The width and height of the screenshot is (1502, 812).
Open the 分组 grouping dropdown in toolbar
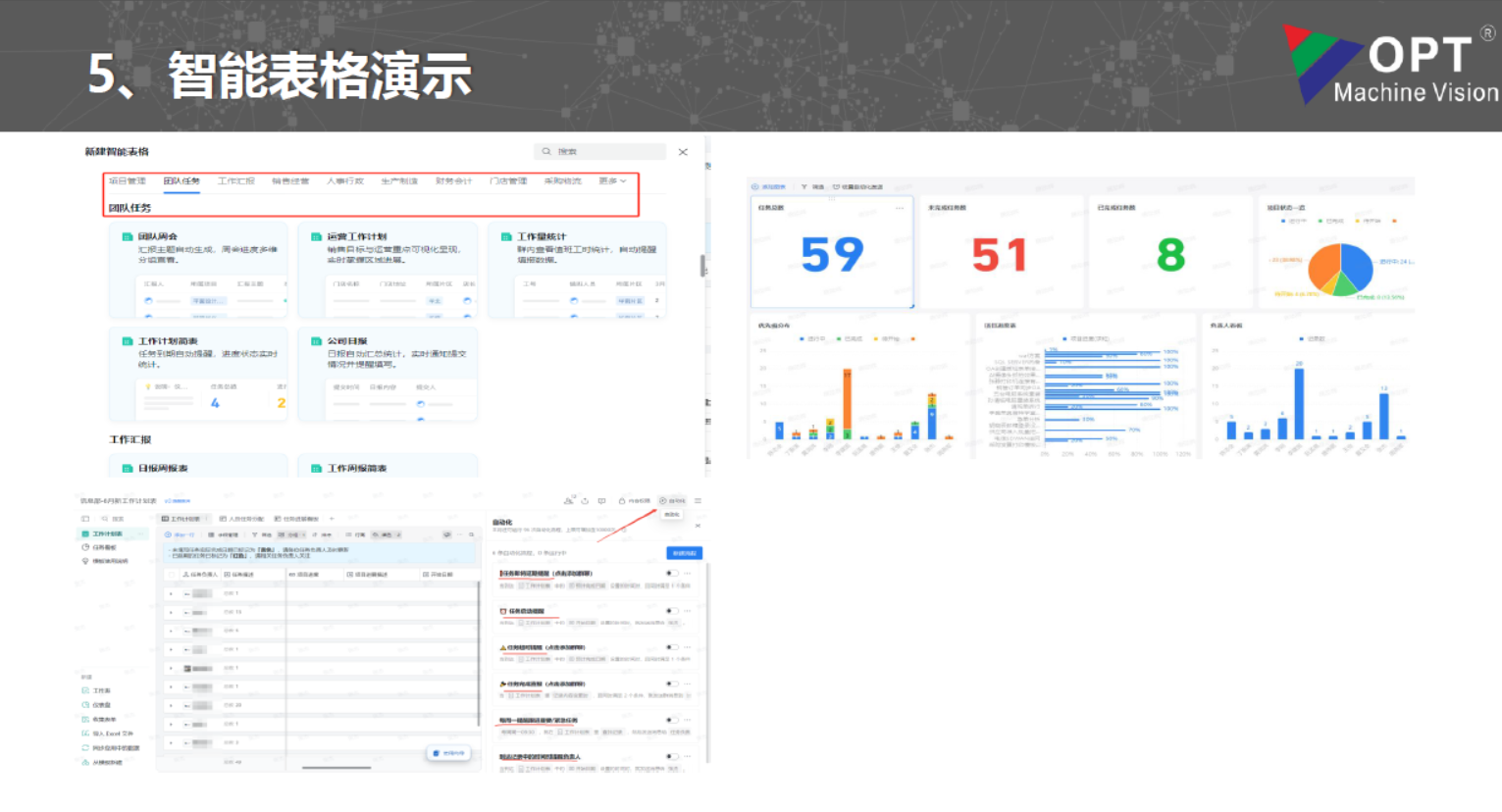[x=291, y=534]
